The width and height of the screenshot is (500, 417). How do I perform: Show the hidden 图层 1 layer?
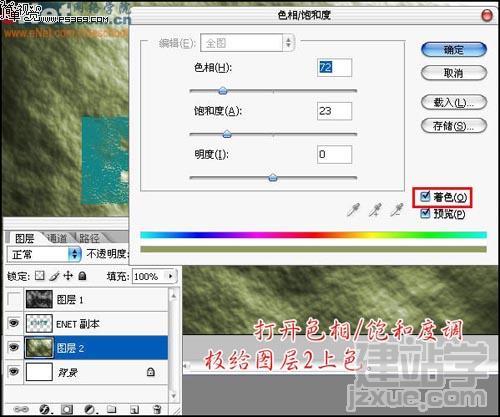point(14,299)
